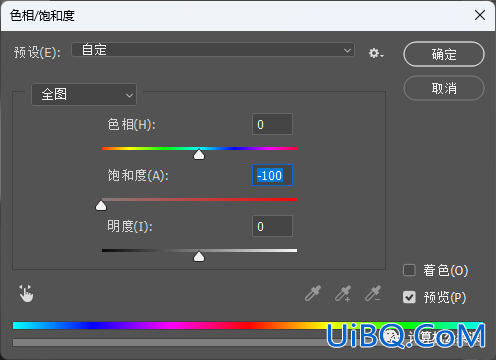Click the 饱和度 saturation slider handle
The width and height of the screenshot is (496, 360).
[x=101, y=206]
